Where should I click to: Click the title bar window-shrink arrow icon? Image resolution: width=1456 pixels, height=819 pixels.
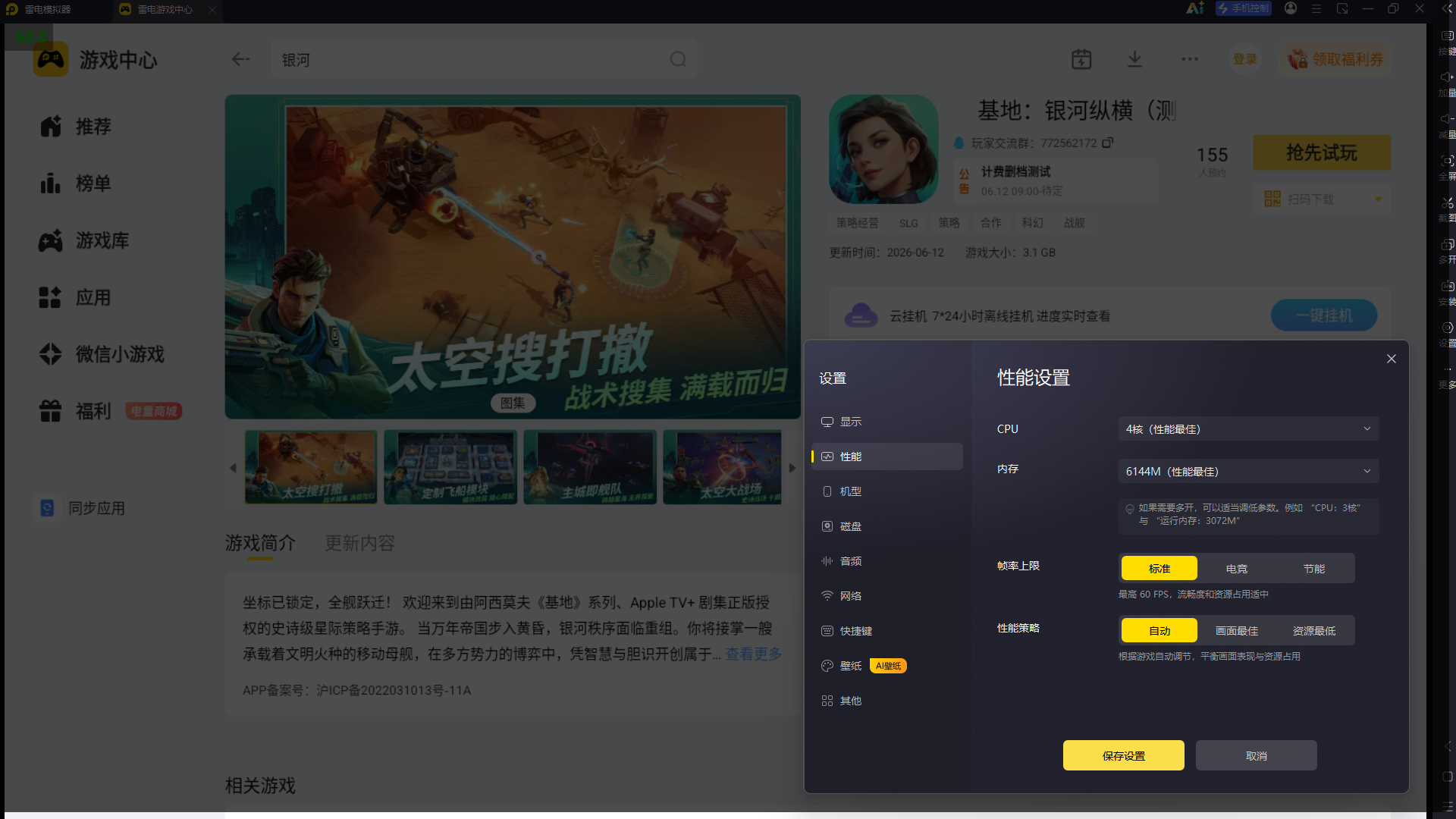1342,8
